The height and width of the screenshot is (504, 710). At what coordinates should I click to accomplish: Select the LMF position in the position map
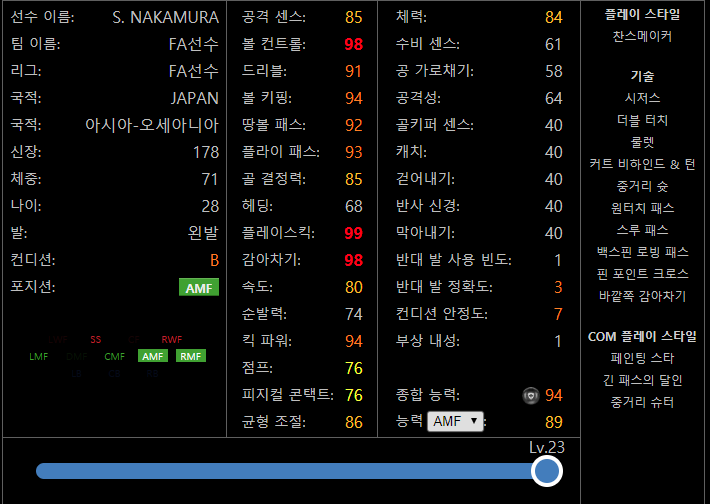[x=38, y=357]
